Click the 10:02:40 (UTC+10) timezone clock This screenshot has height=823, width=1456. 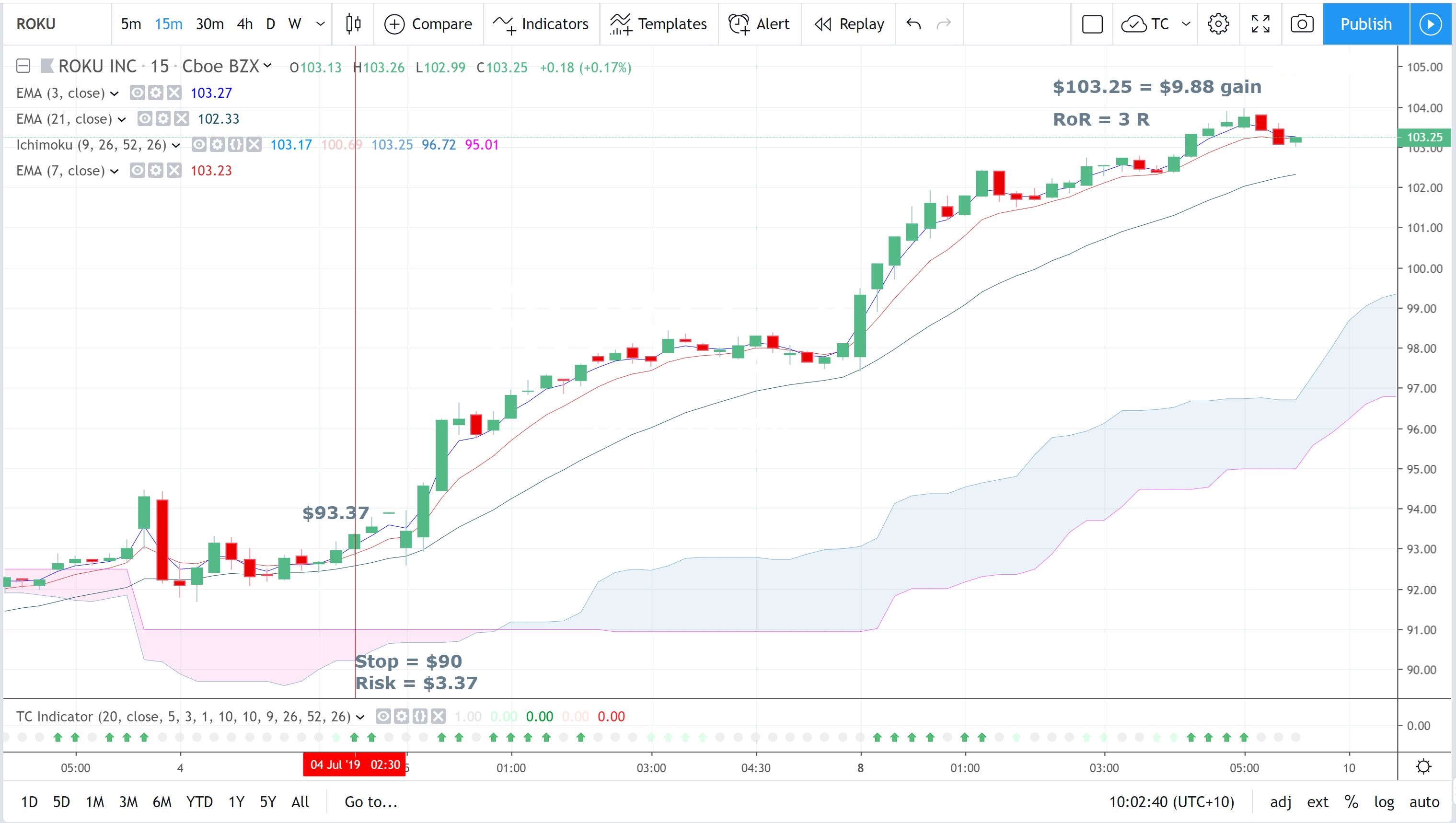click(x=1171, y=802)
